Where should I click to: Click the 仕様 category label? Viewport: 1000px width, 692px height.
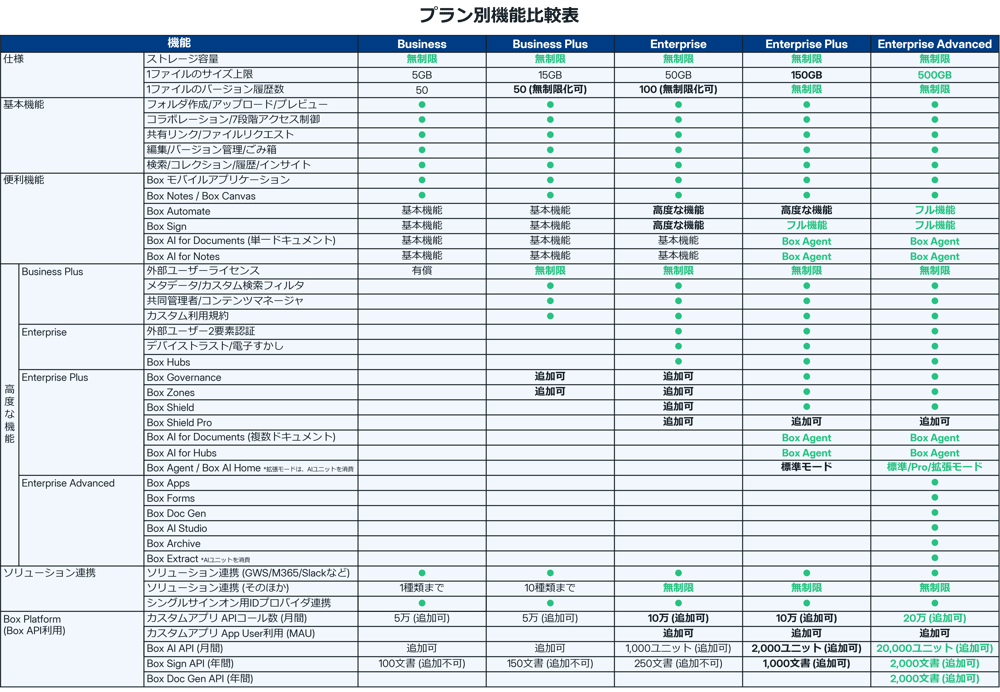pos(13,59)
